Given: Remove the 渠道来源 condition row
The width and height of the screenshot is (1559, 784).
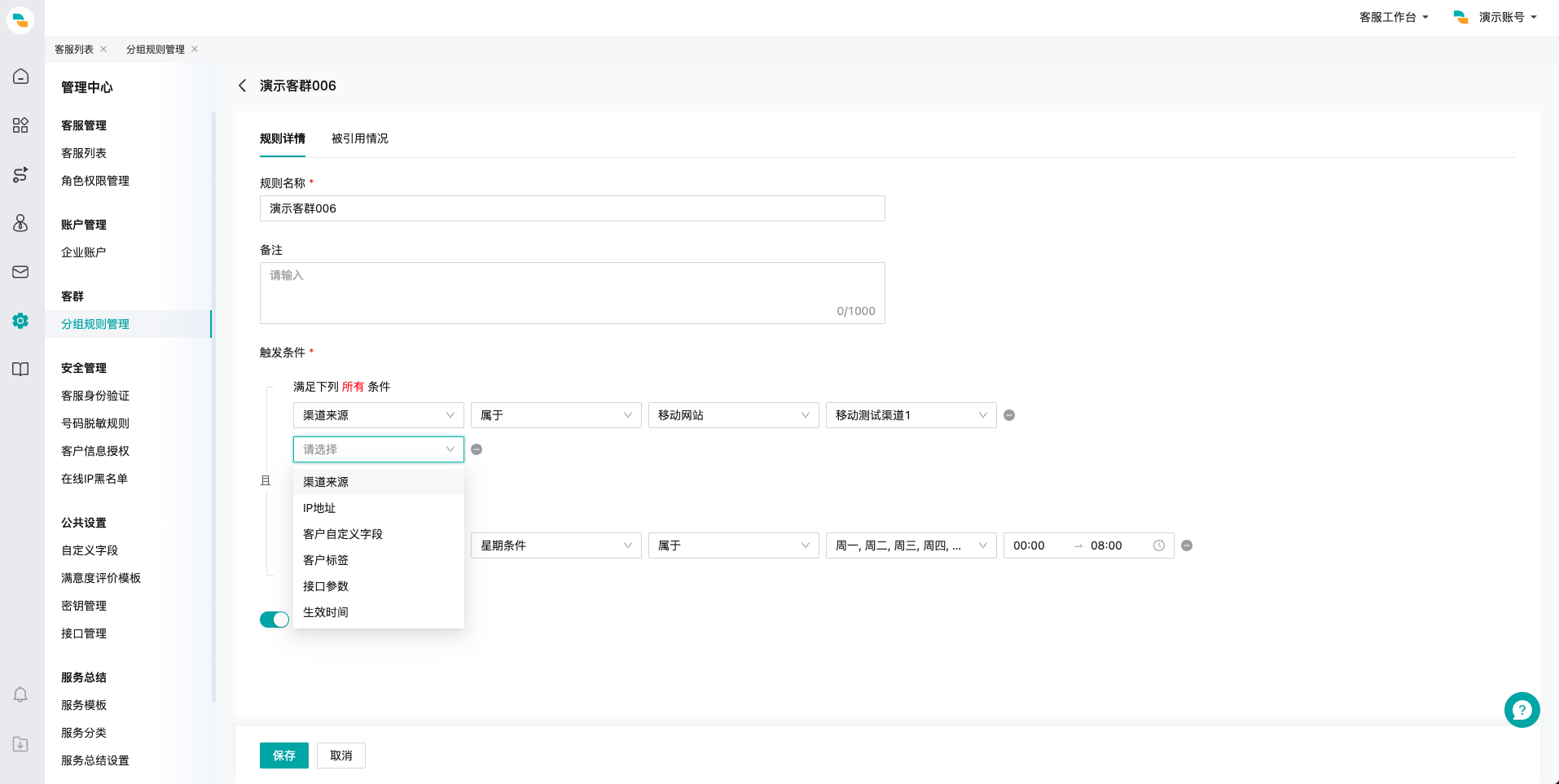Looking at the screenshot, I should click(1009, 415).
